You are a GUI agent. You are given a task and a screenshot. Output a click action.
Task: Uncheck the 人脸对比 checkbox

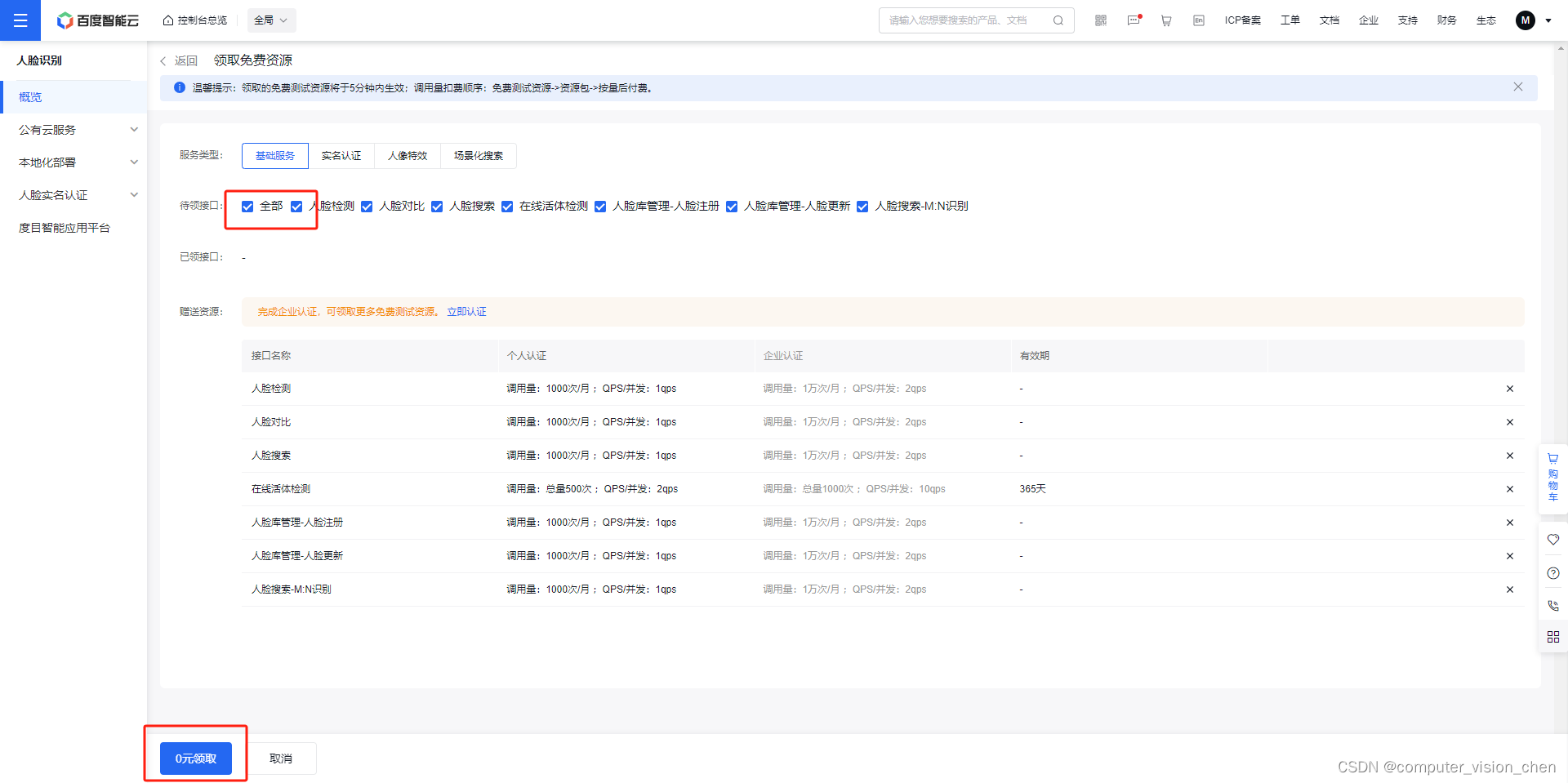(367, 207)
